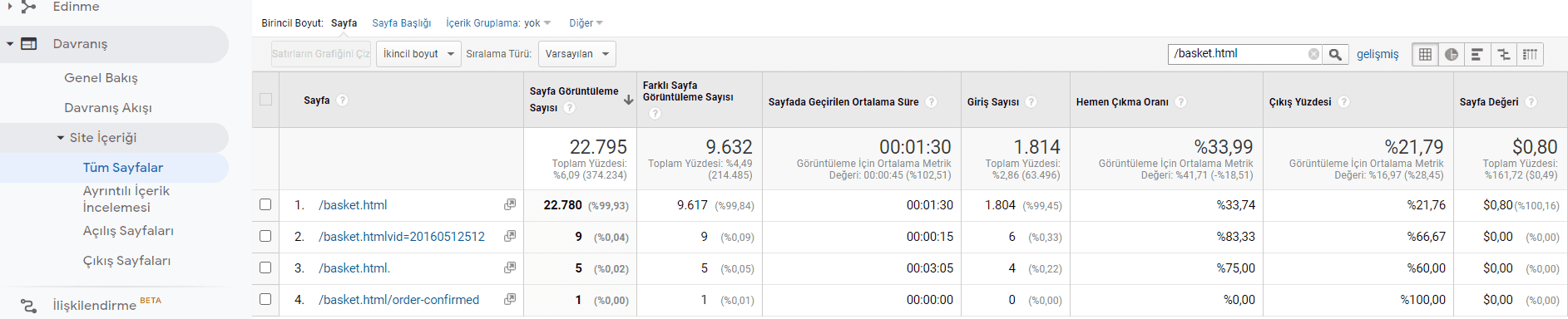Switch to data table view
The image size is (1568, 319).
1425,54
